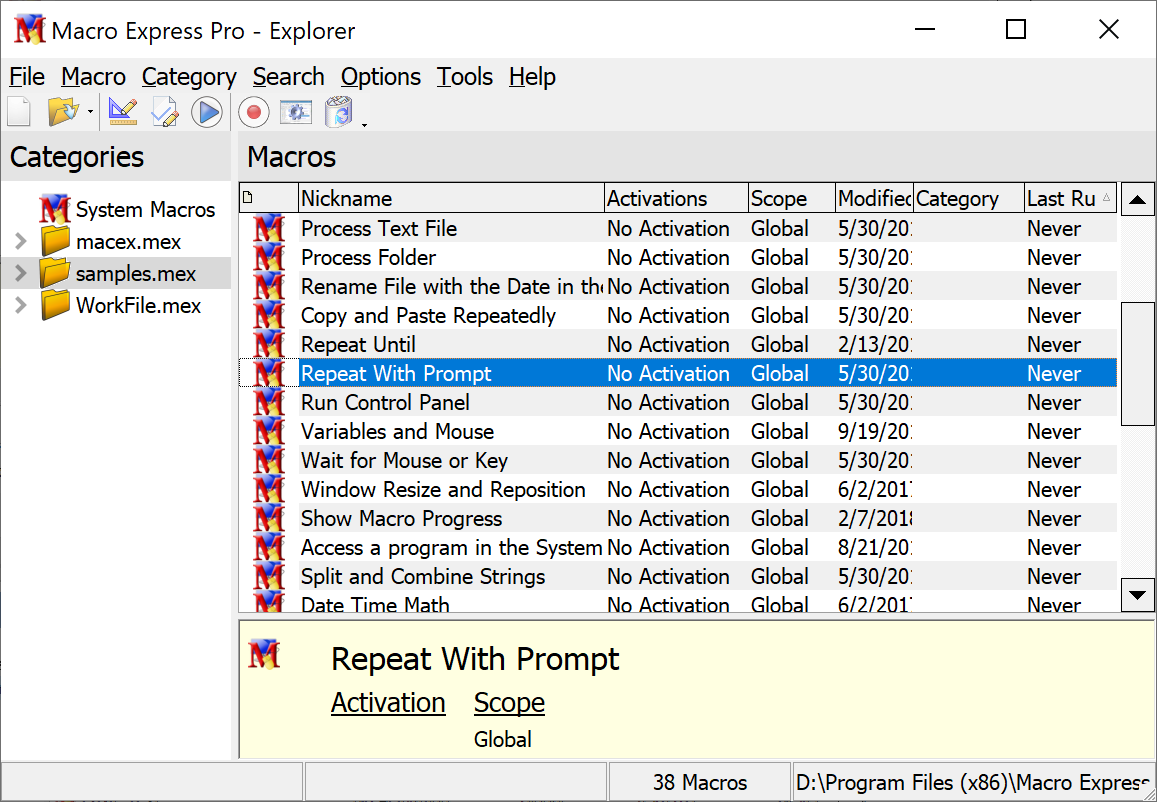Open the Search menu
Image resolution: width=1157 pixels, height=802 pixels.
(288, 77)
